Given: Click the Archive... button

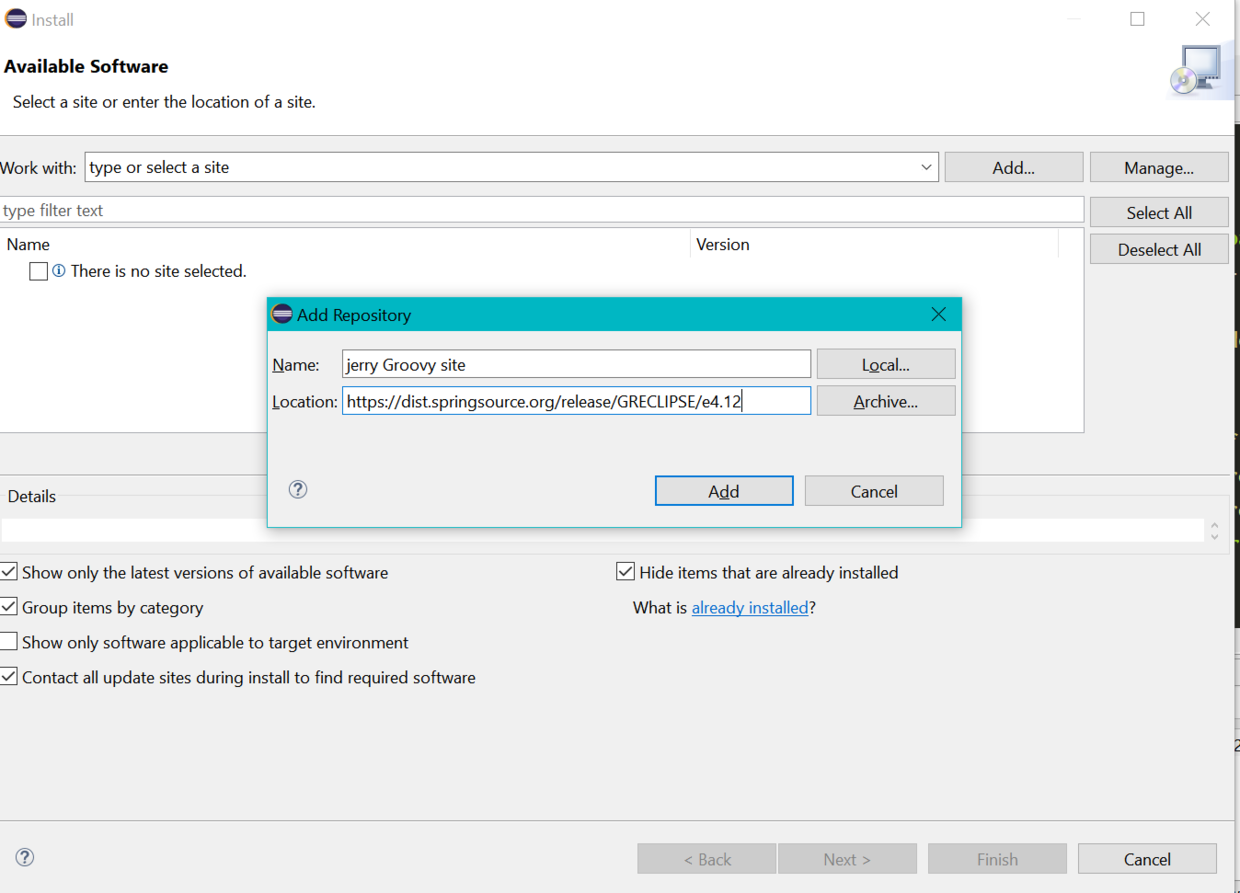Looking at the screenshot, I should (886, 401).
